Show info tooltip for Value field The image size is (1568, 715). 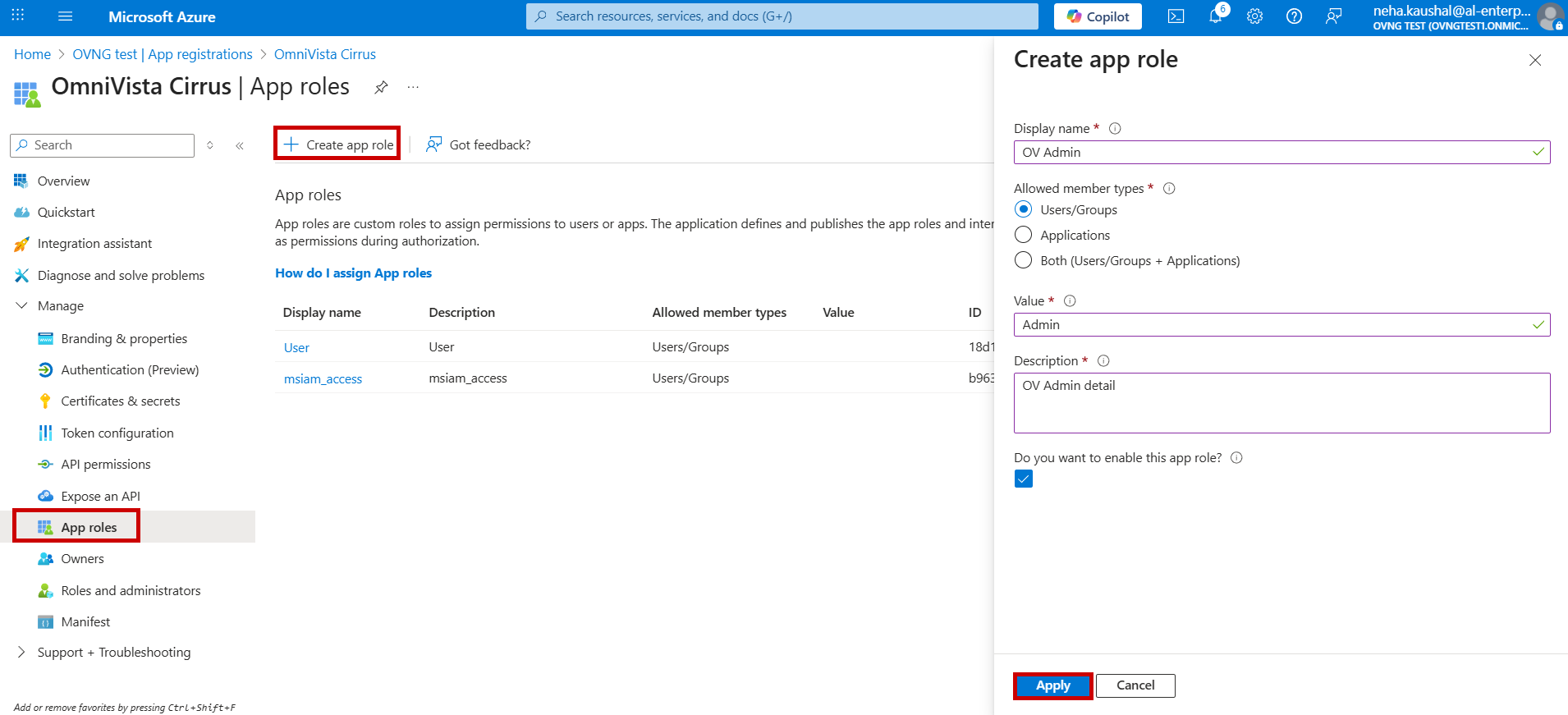click(1070, 300)
